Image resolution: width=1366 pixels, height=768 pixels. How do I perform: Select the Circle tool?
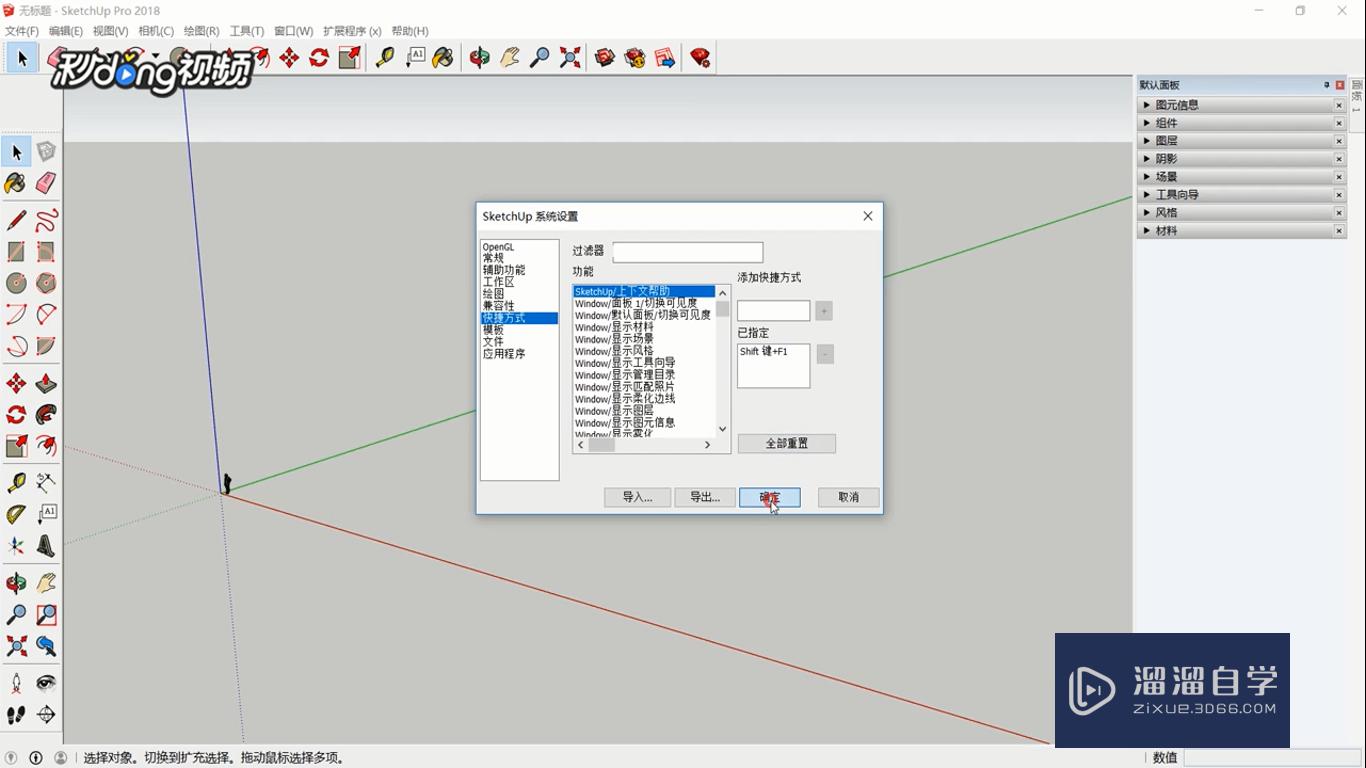pyautogui.click(x=16, y=283)
